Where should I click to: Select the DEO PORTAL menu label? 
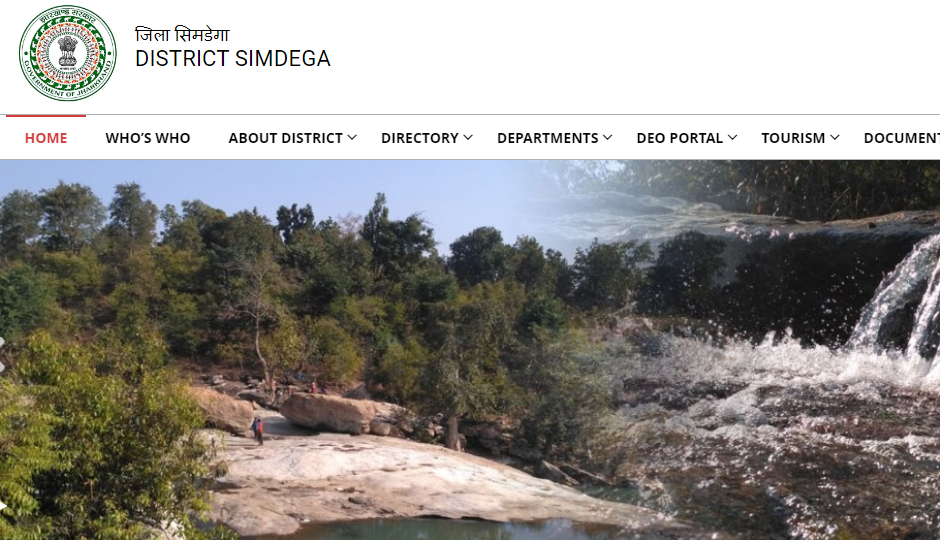coord(679,138)
